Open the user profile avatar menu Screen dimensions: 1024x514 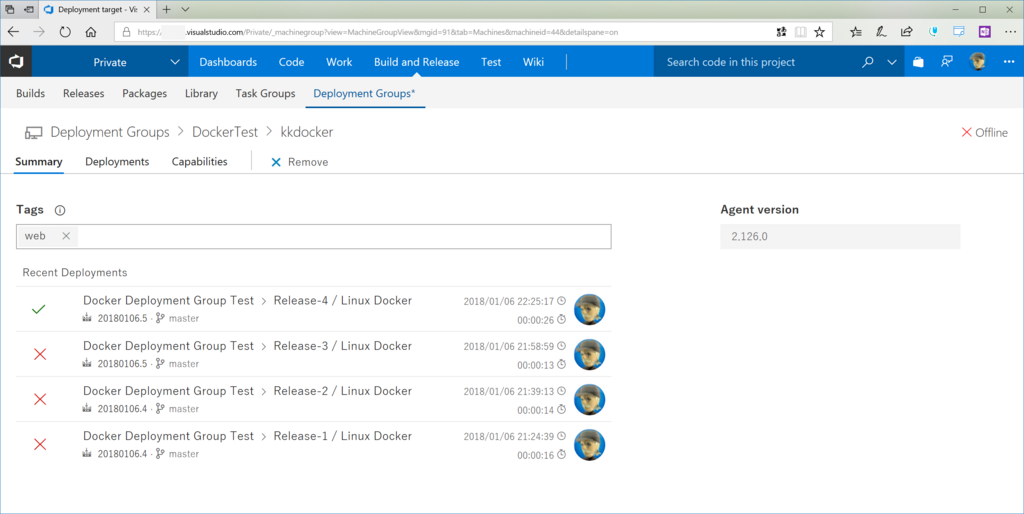tap(978, 61)
